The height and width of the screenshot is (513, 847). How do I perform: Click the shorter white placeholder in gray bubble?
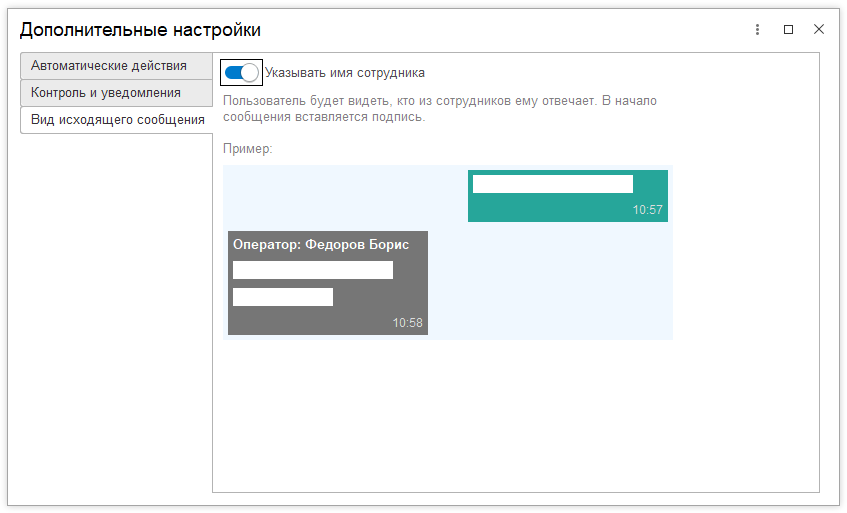tap(282, 297)
